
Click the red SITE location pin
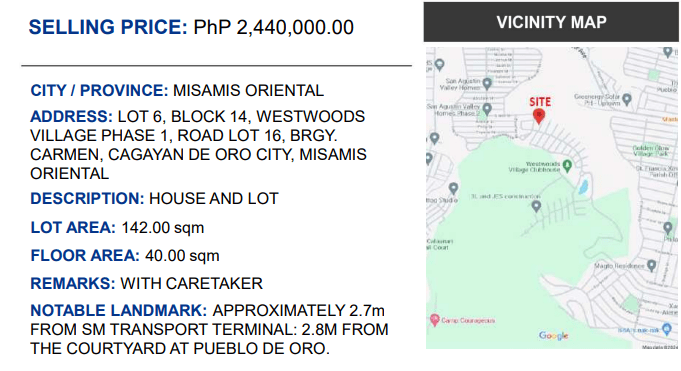click(539, 116)
